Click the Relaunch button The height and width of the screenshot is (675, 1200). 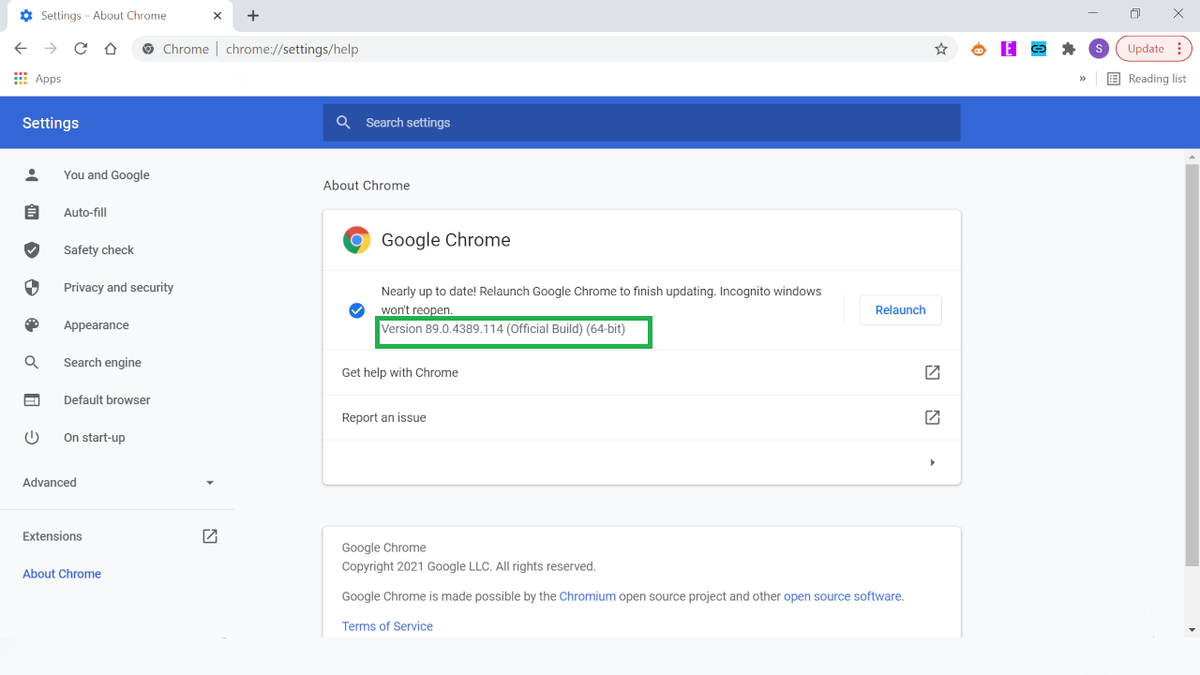[900, 310]
